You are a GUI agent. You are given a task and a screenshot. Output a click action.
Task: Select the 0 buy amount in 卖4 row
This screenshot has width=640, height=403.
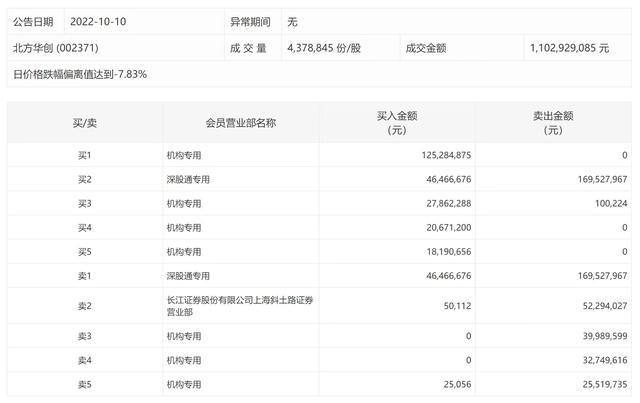(x=468, y=360)
